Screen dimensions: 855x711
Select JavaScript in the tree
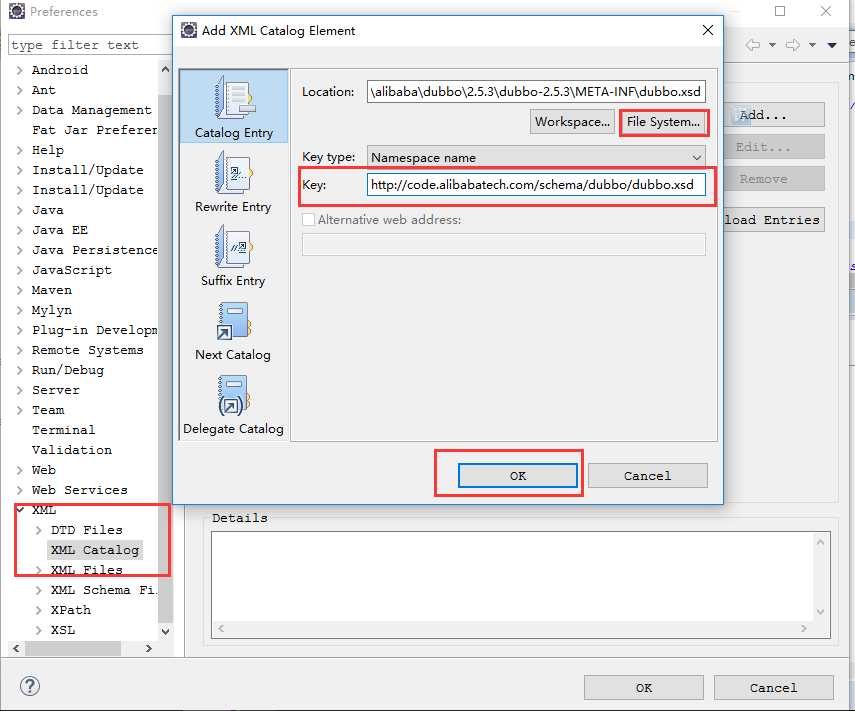point(71,270)
